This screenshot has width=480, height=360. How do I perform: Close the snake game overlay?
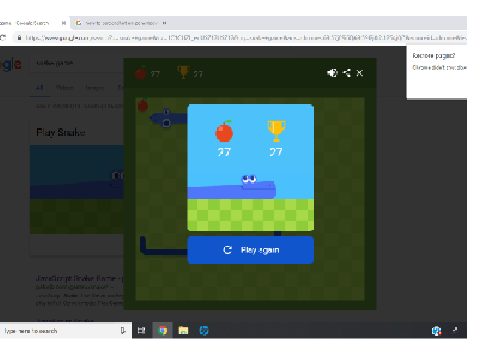(x=360, y=73)
